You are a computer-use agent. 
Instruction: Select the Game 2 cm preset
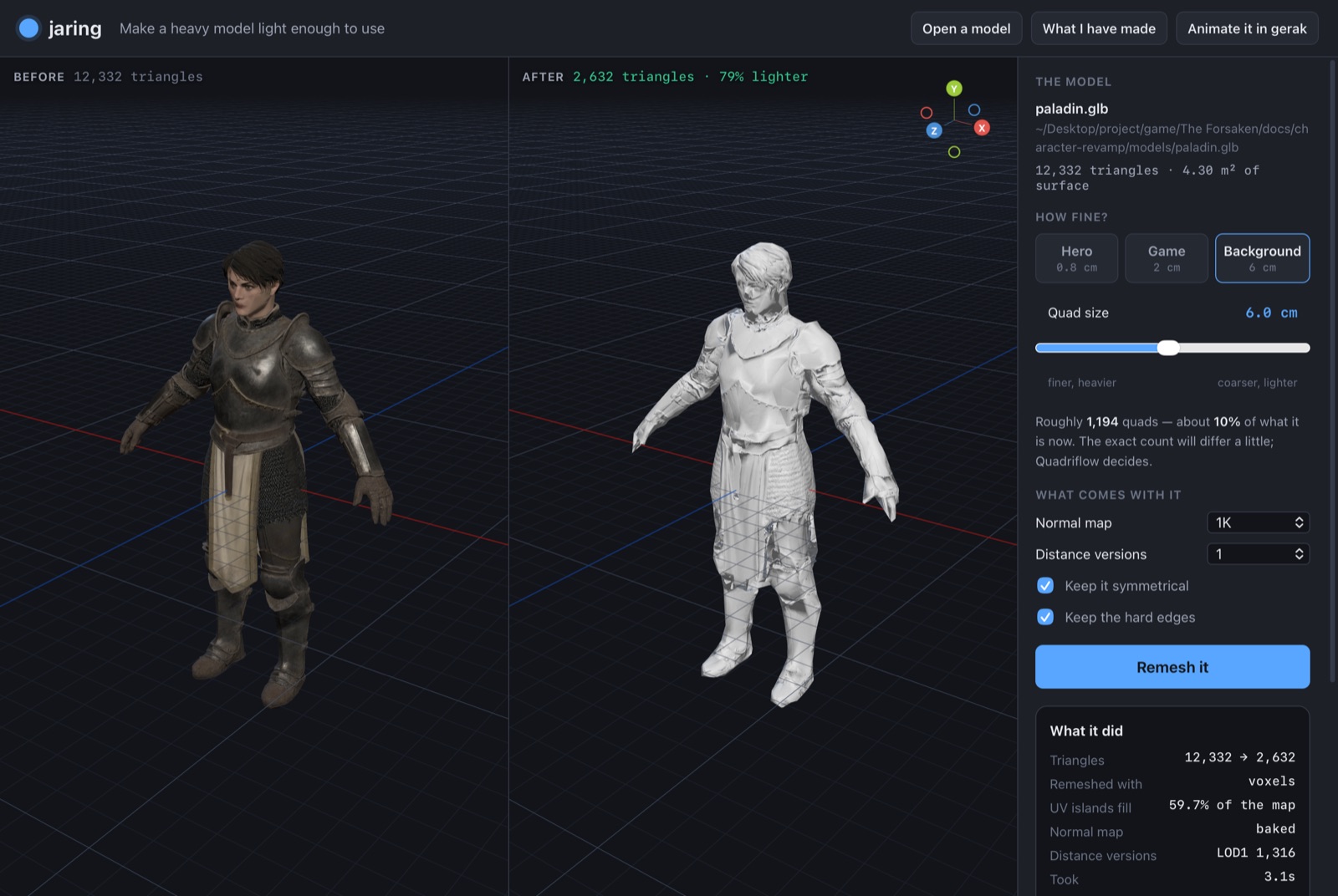[1166, 258]
